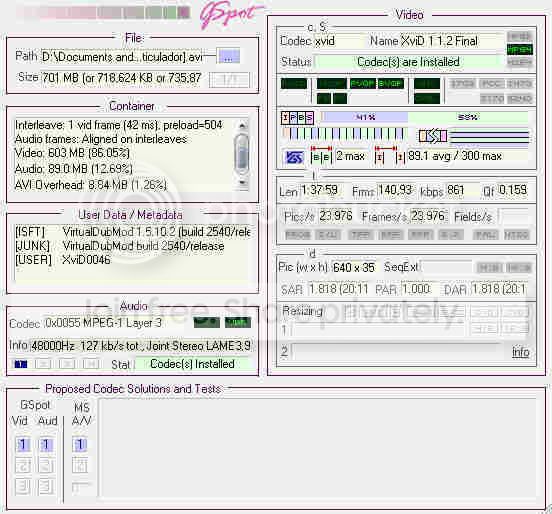Run MS A/V test 1

[80, 445]
